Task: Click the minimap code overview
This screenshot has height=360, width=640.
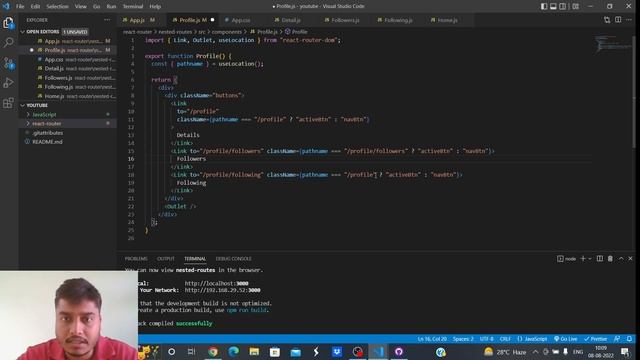Action: (612, 43)
